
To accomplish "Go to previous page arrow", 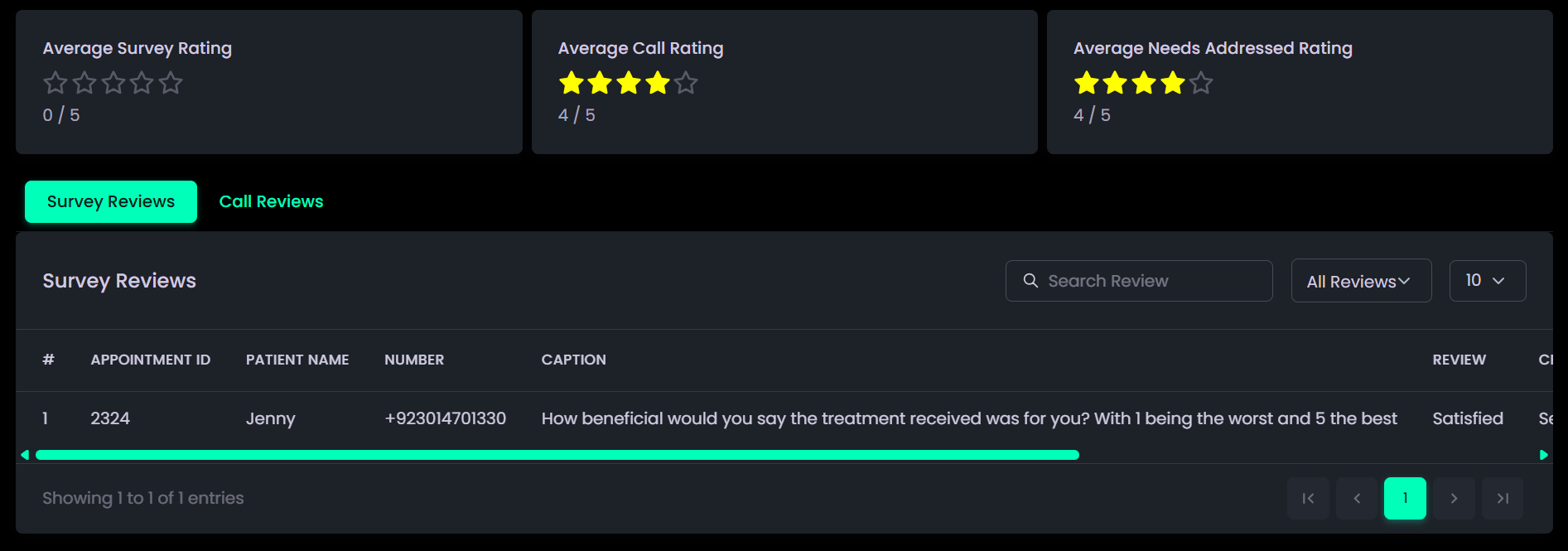I will [x=1357, y=498].
